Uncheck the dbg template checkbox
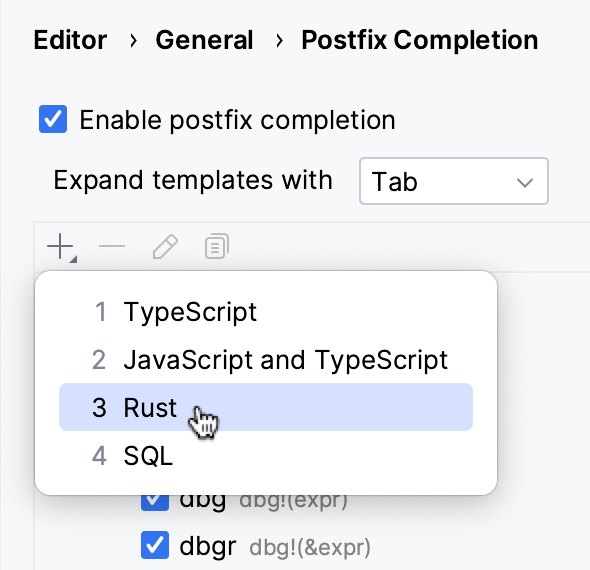The image size is (590, 570). (155, 502)
